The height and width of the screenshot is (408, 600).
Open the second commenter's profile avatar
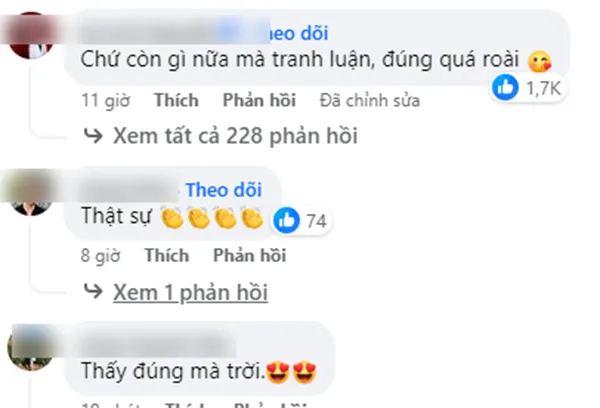[31, 193]
